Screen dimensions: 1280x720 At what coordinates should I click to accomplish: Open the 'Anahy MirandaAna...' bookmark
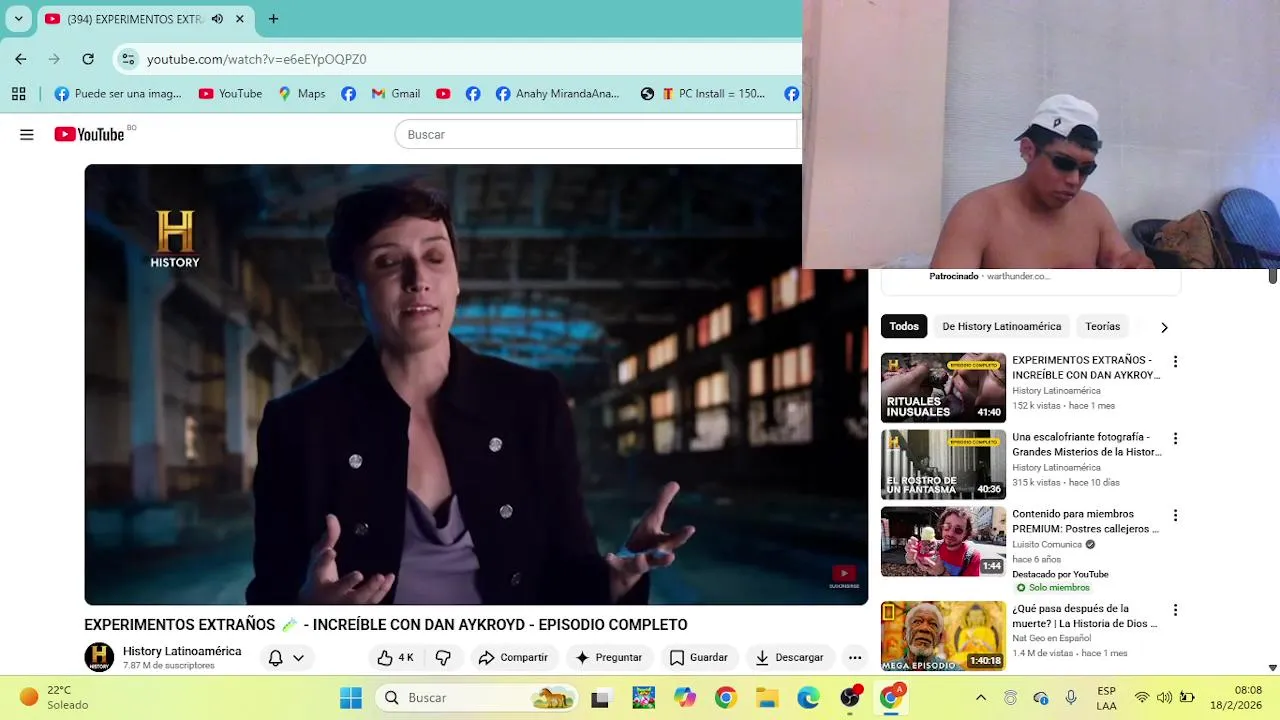point(557,94)
